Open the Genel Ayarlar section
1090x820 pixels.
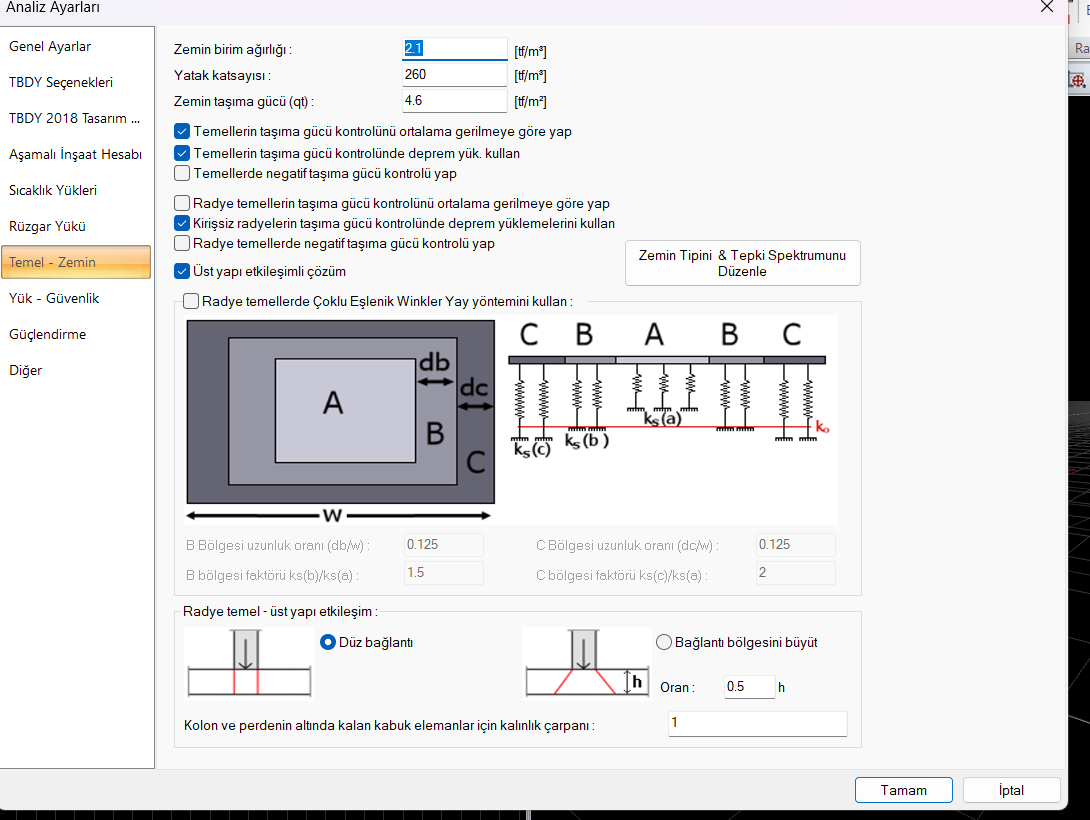tap(50, 47)
